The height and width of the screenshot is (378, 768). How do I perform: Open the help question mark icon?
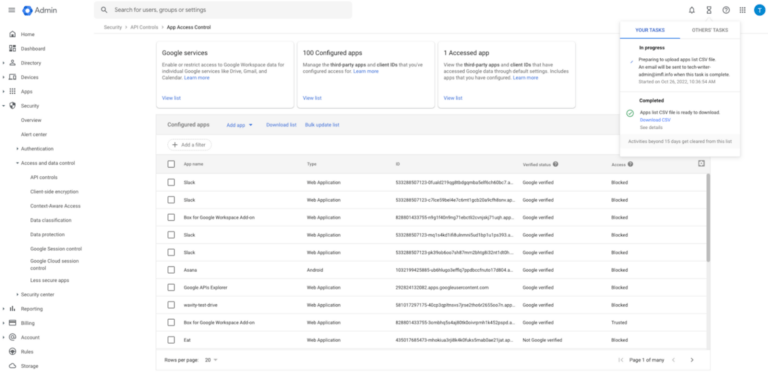[726, 10]
